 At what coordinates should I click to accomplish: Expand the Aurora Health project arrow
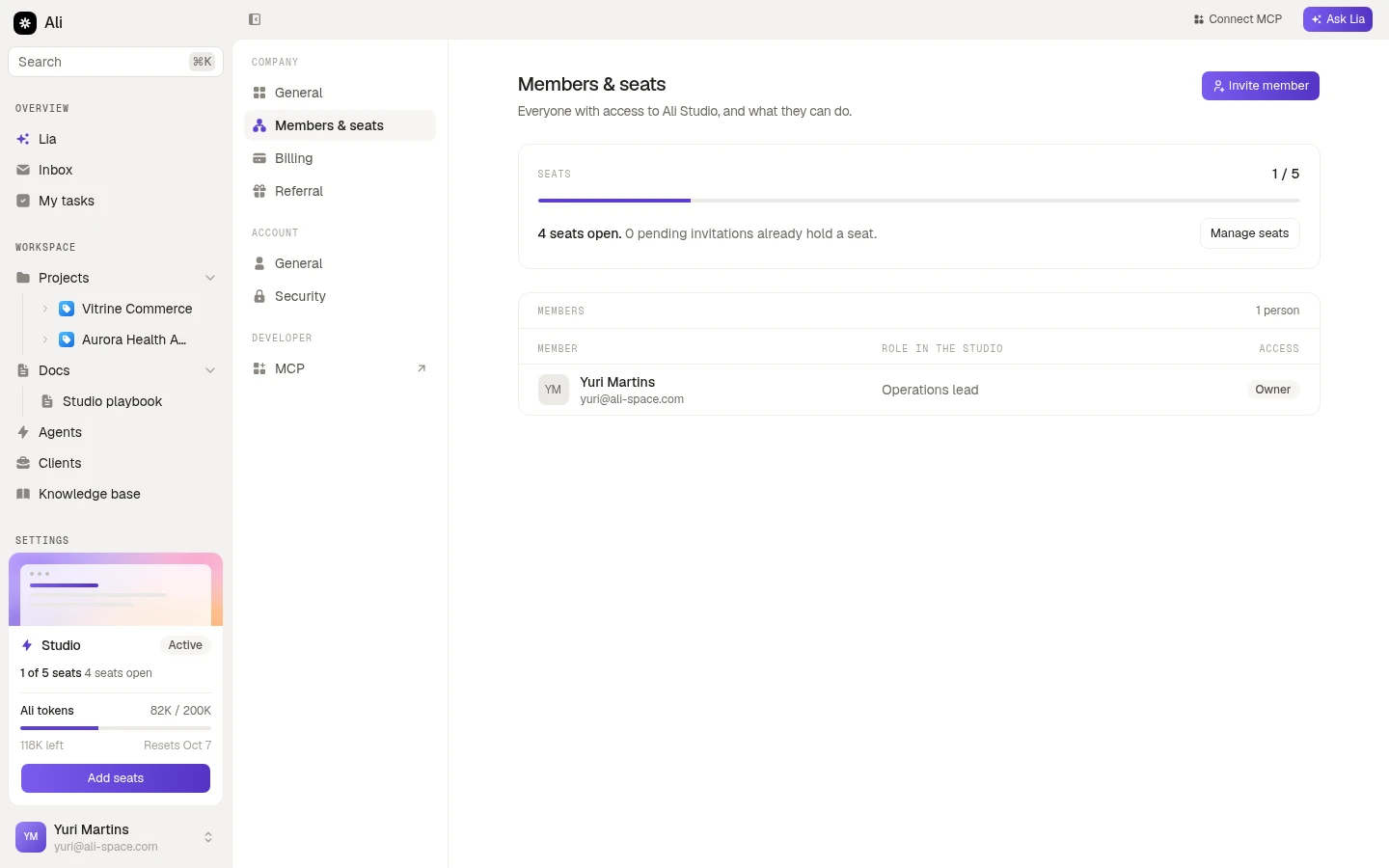click(x=45, y=339)
